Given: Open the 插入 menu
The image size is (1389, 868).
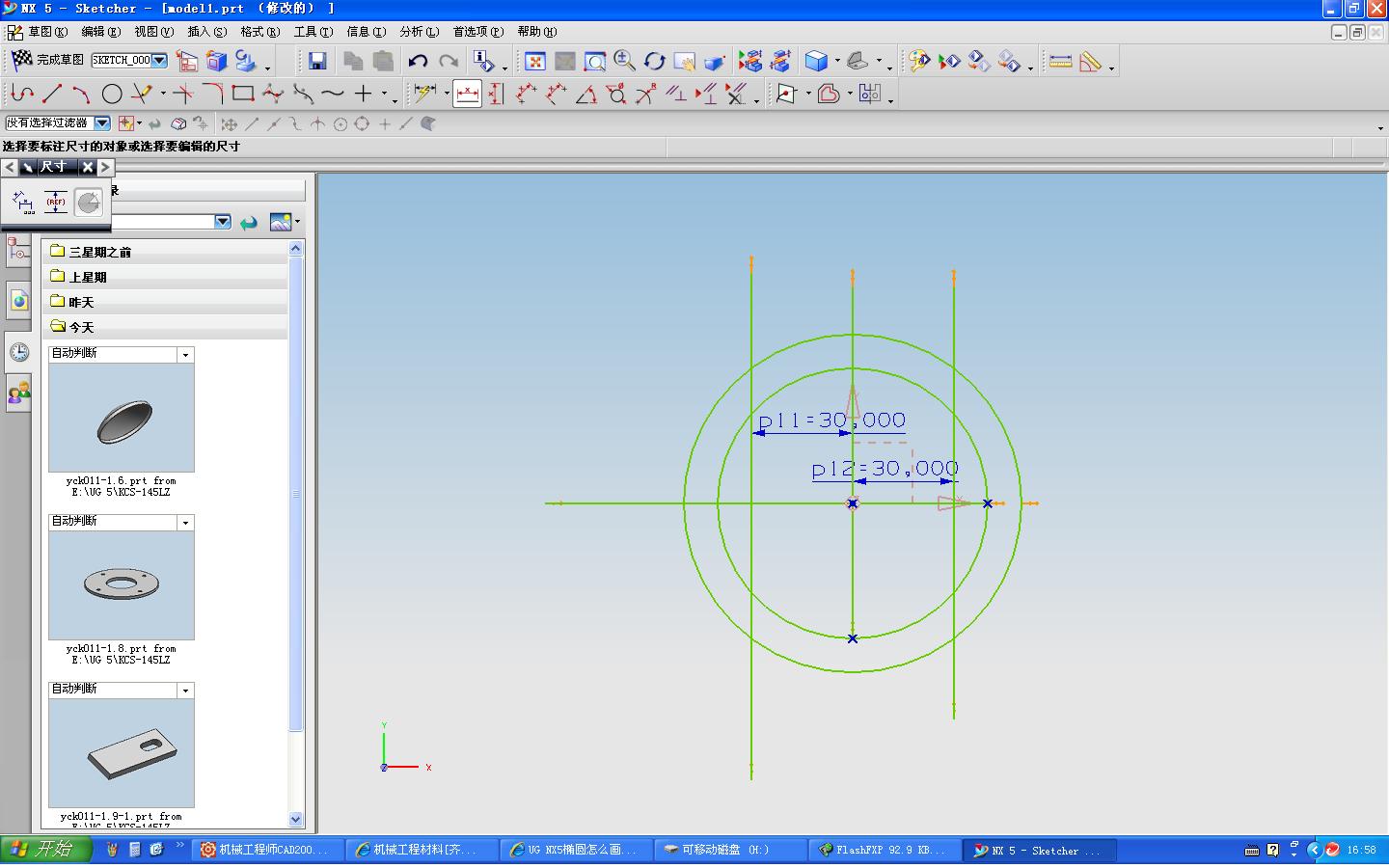Looking at the screenshot, I should (x=206, y=32).
